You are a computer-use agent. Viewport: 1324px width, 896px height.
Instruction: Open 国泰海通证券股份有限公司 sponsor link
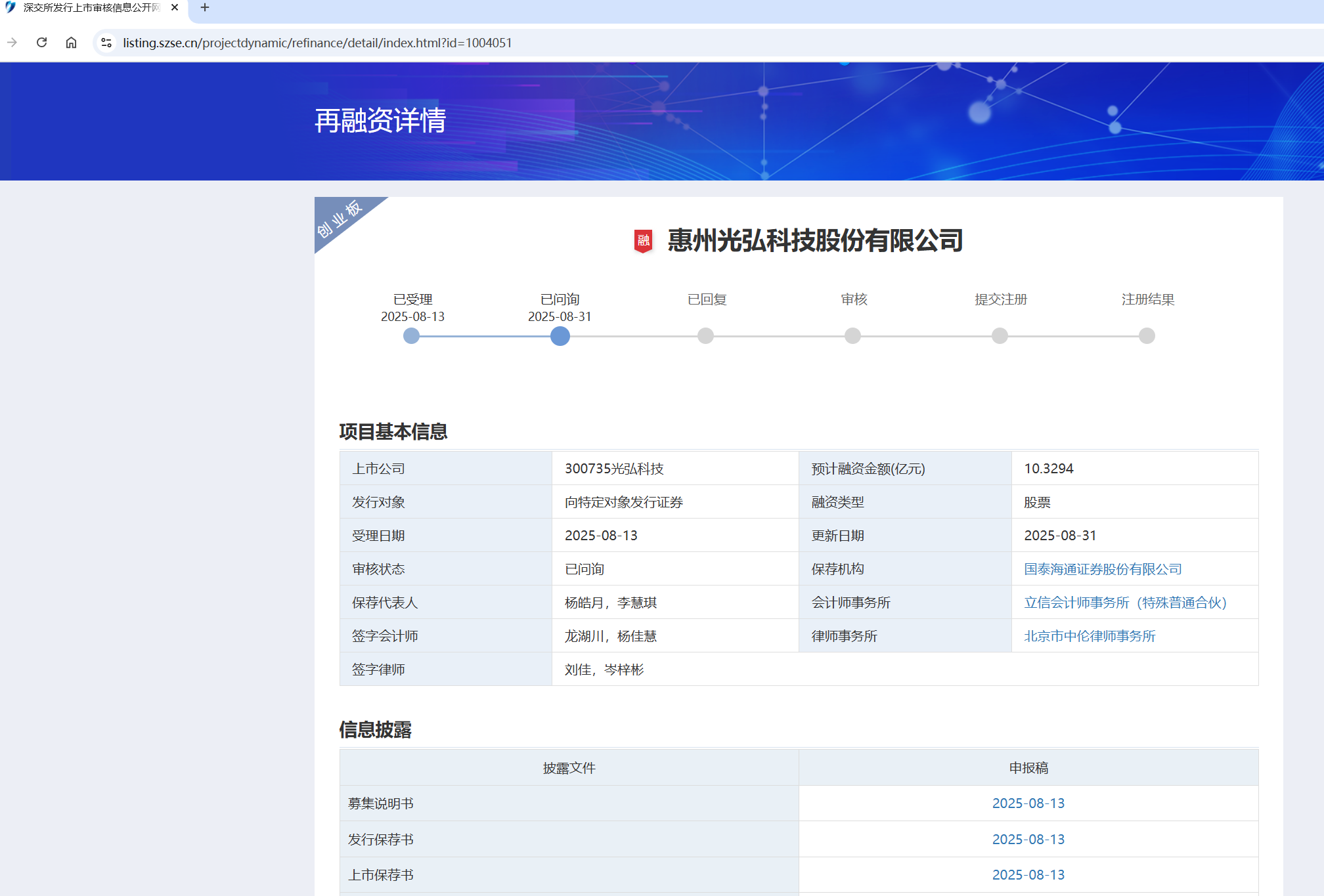coord(1103,569)
